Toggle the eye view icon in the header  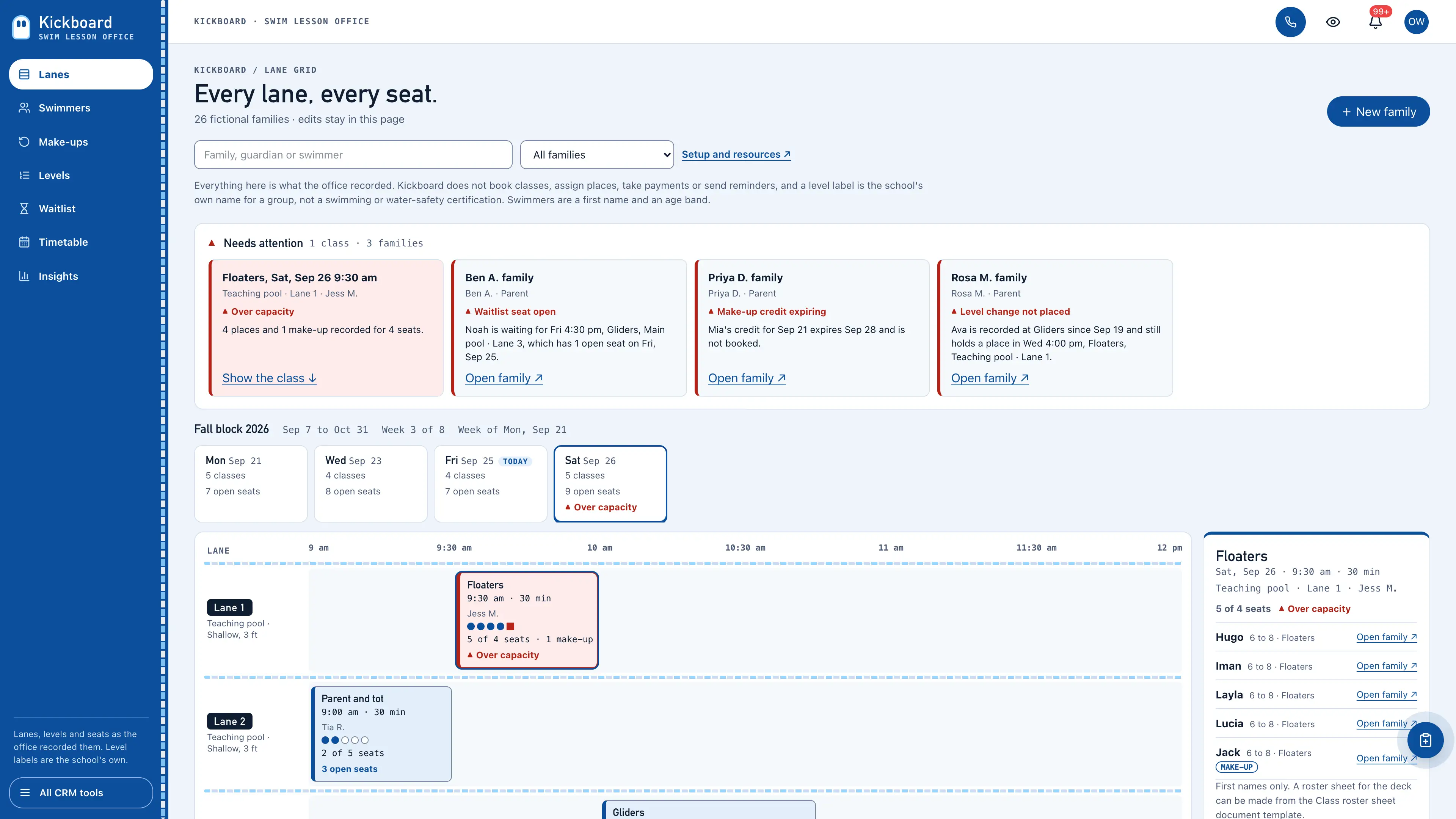coord(1333,22)
